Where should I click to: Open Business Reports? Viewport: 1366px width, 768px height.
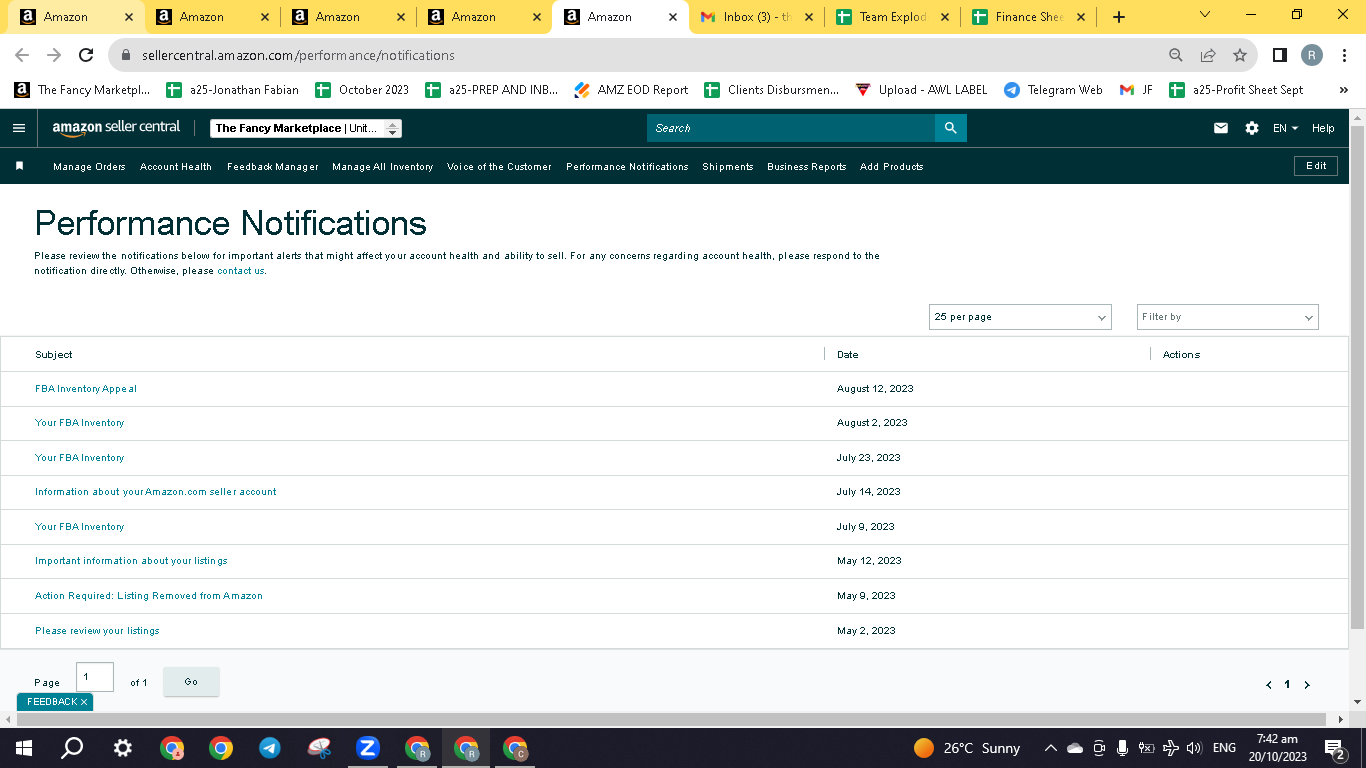pos(807,167)
